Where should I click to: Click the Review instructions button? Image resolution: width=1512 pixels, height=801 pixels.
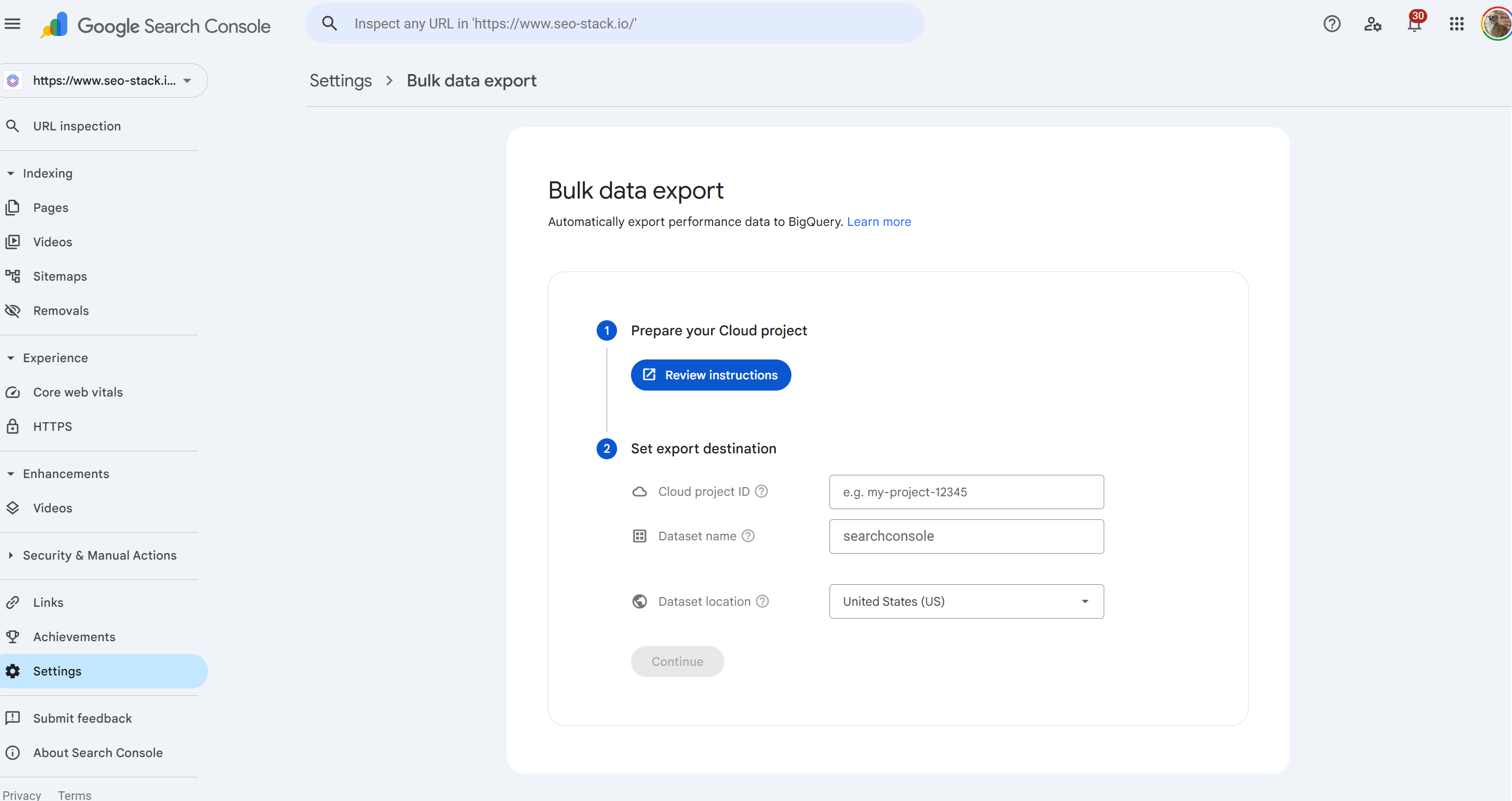[x=710, y=375]
